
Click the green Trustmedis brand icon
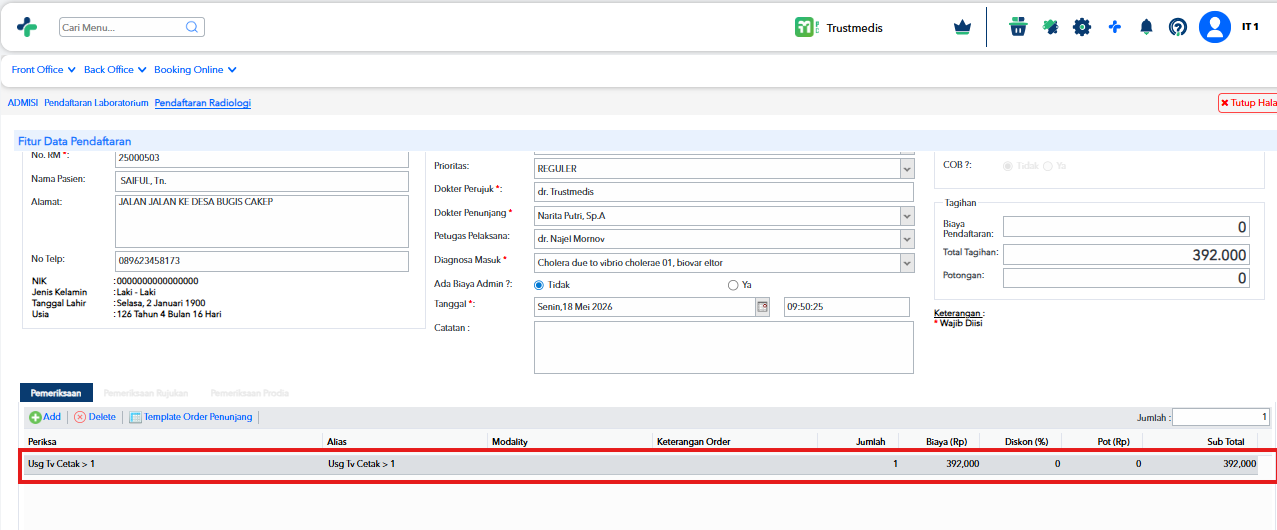coord(805,27)
